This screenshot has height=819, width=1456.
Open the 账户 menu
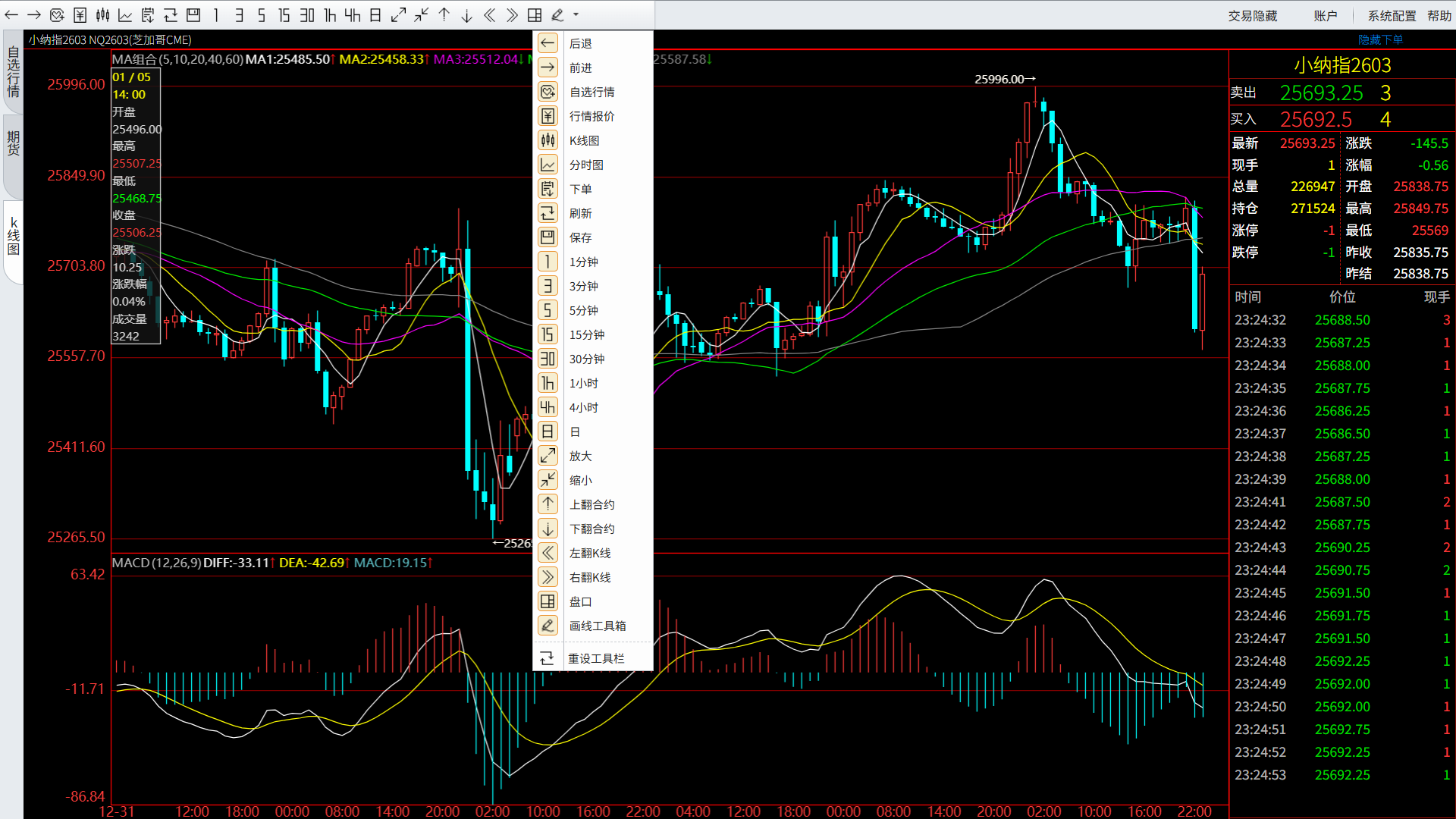tap(1325, 16)
